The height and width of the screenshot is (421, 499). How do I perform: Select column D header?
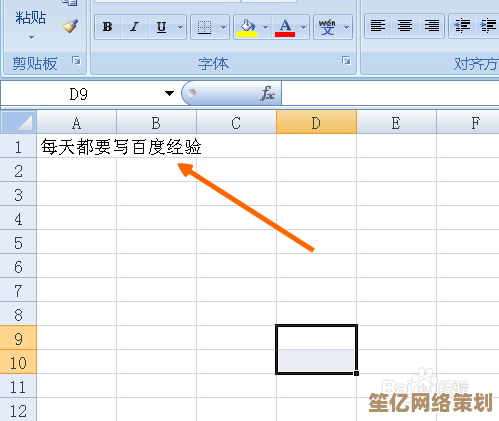pos(316,123)
